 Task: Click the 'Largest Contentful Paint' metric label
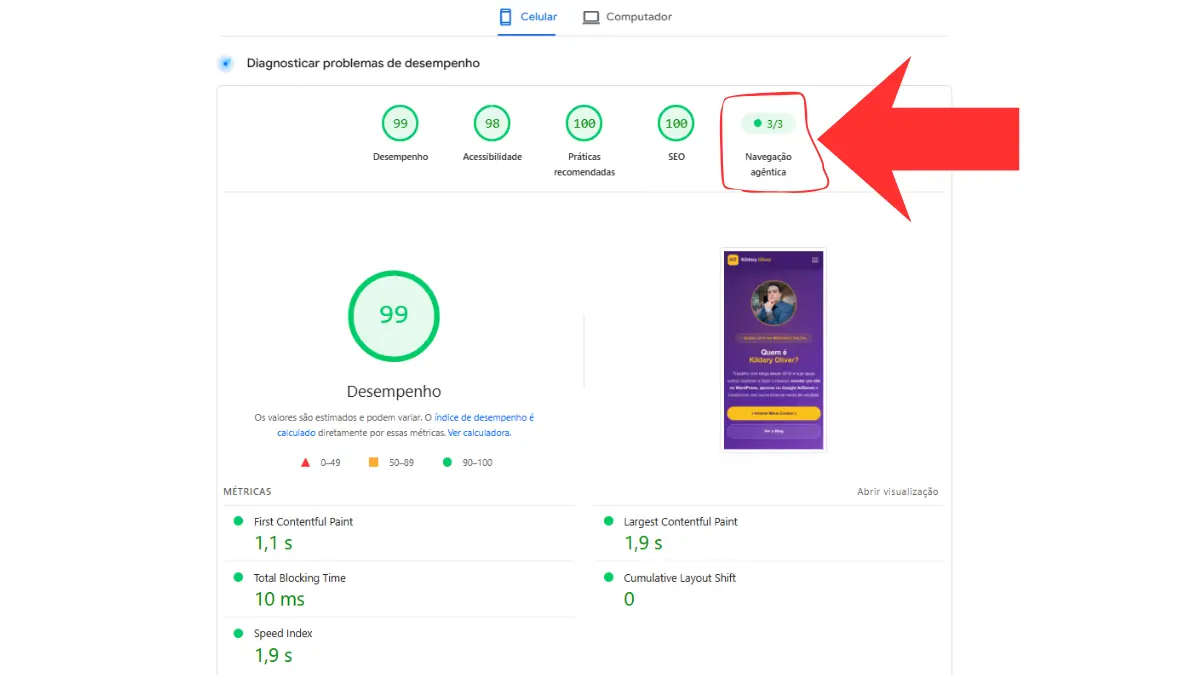tap(681, 522)
